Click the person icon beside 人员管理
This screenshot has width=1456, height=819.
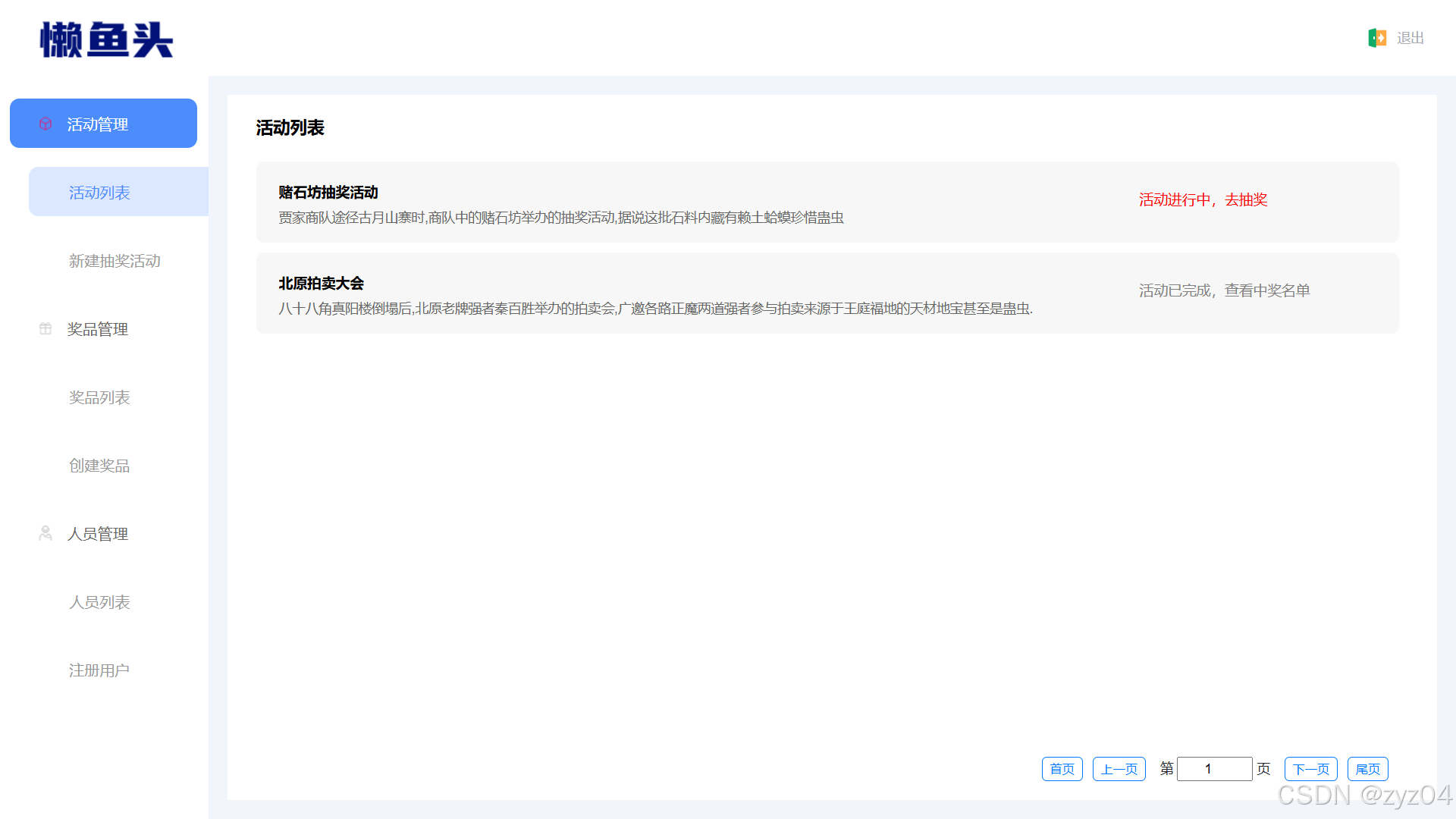pyautogui.click(x=45, y=533)
